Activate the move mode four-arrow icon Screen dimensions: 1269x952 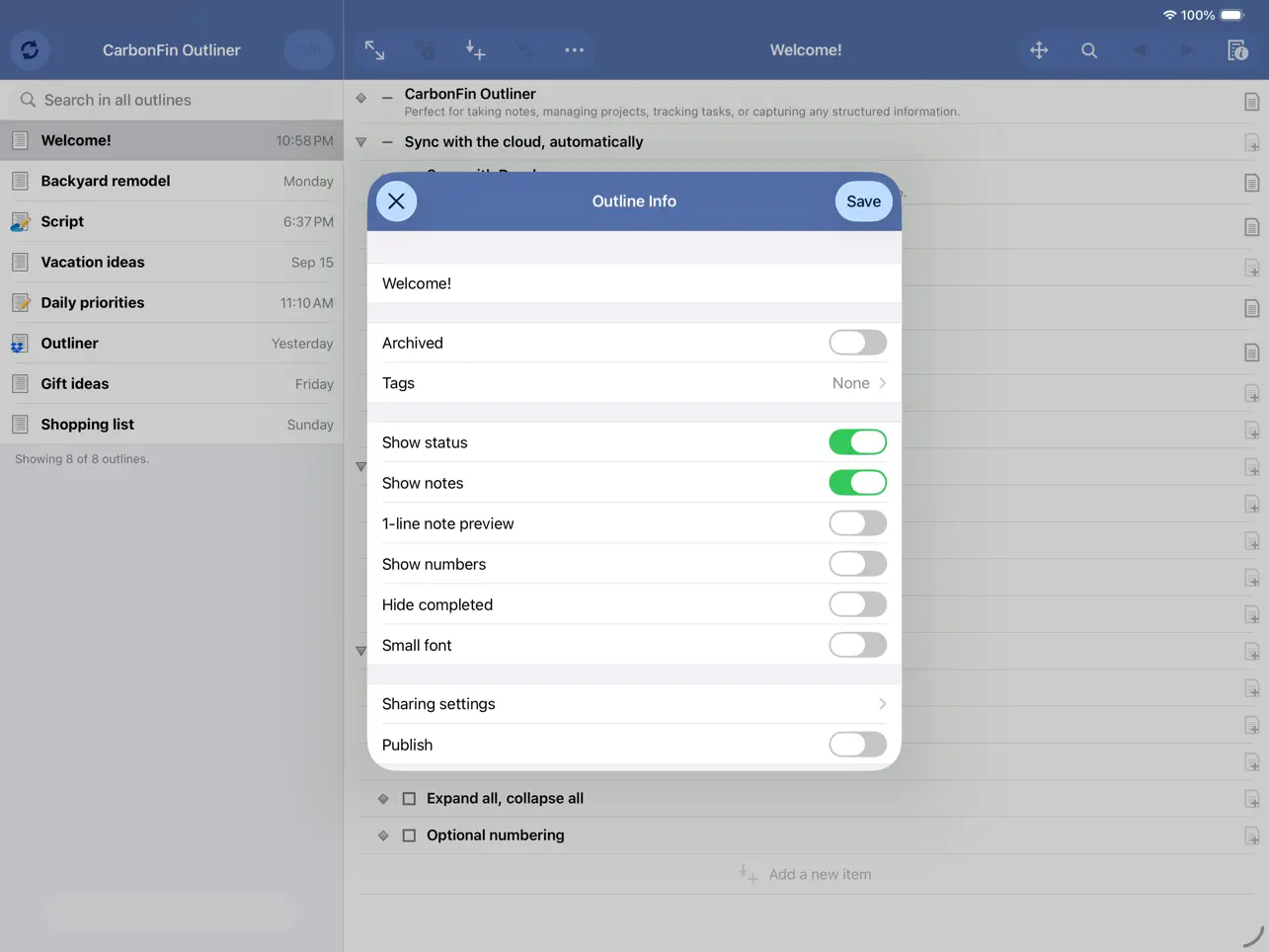coord(1039,49)
